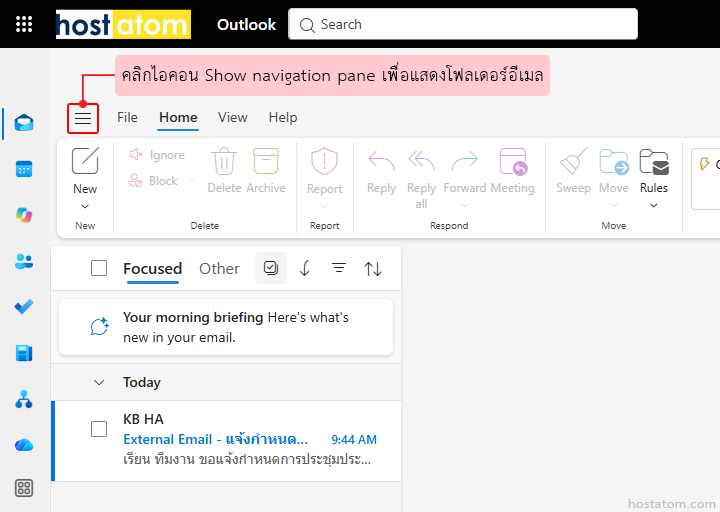Click the hostatom logo
Screen dimensions: 720x512
pos(123,24)
